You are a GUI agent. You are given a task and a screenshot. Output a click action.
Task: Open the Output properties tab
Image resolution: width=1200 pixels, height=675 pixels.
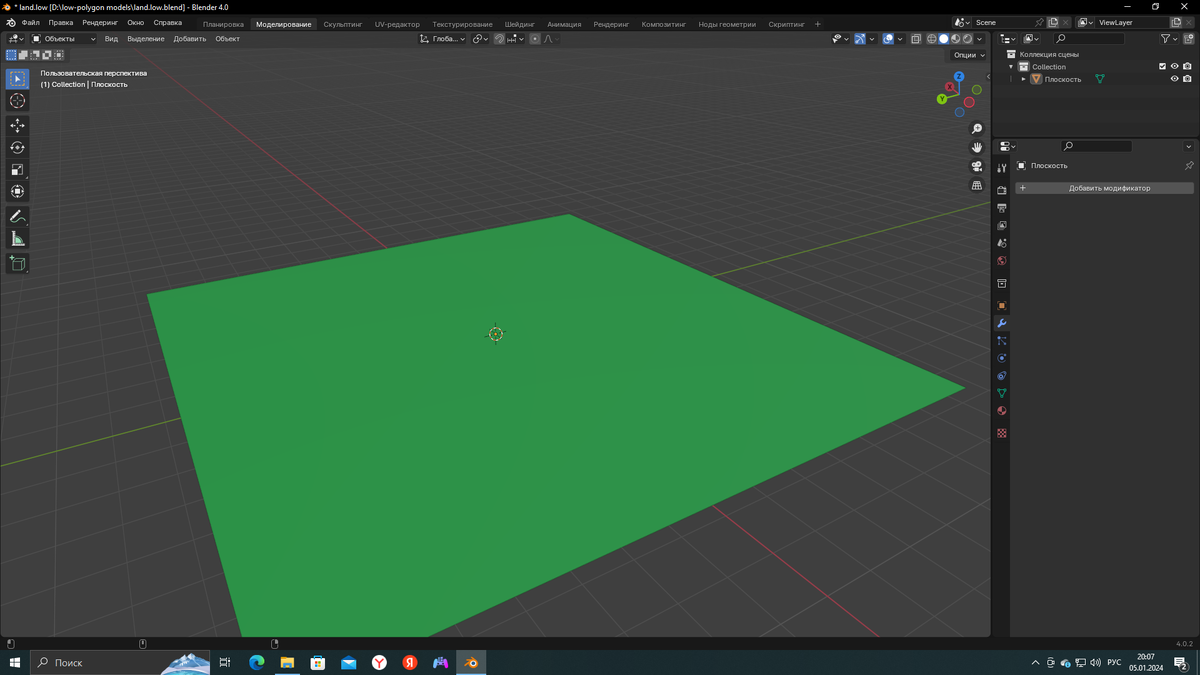coord(1001,208)
